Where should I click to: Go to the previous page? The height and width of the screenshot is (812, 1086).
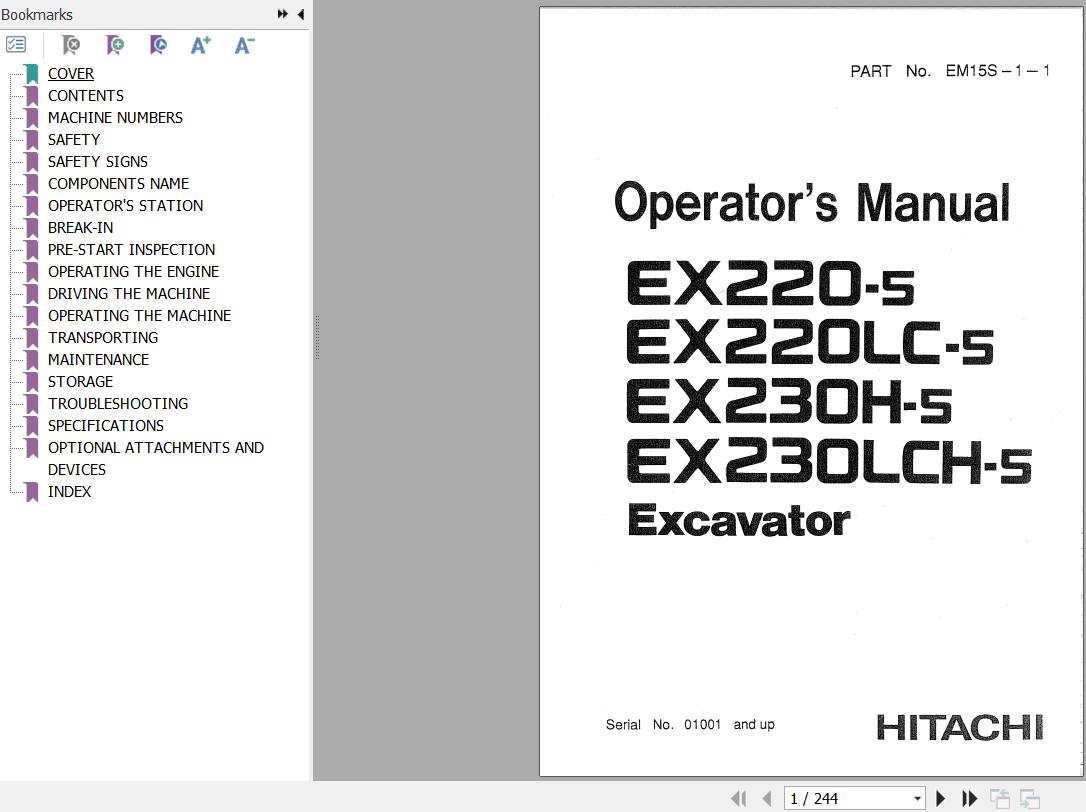pos(767,798)
